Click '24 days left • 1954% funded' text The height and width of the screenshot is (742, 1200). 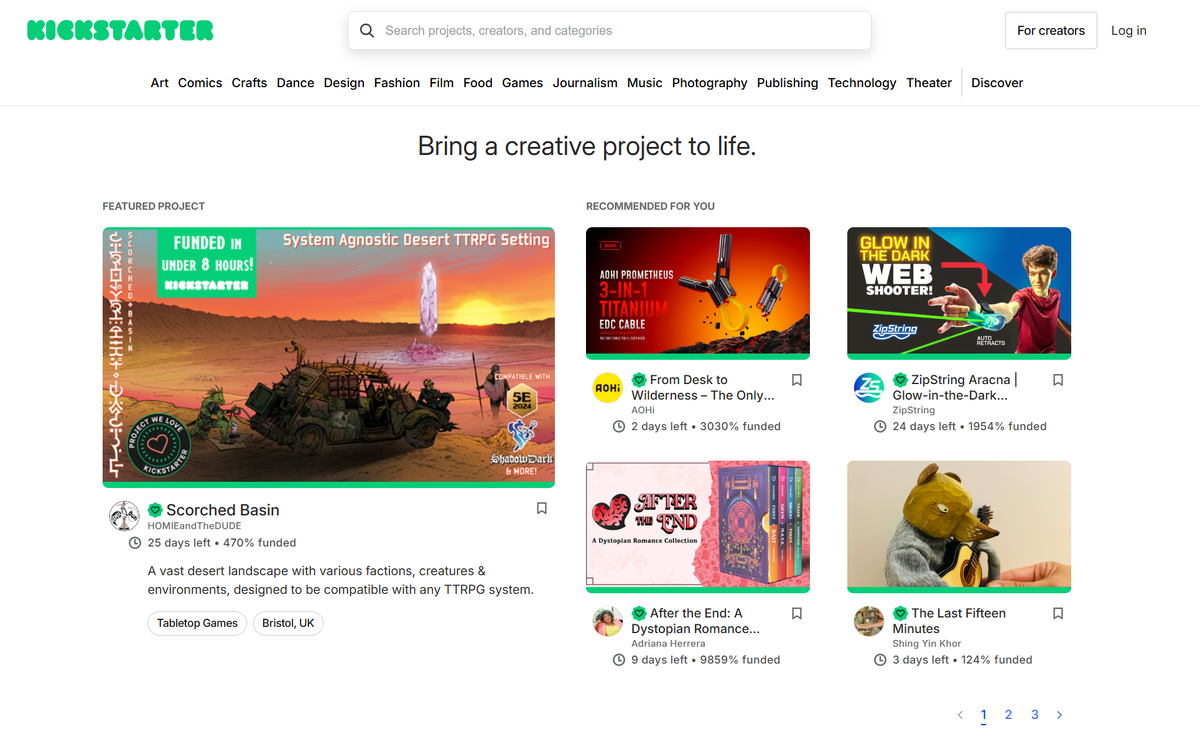970,426
